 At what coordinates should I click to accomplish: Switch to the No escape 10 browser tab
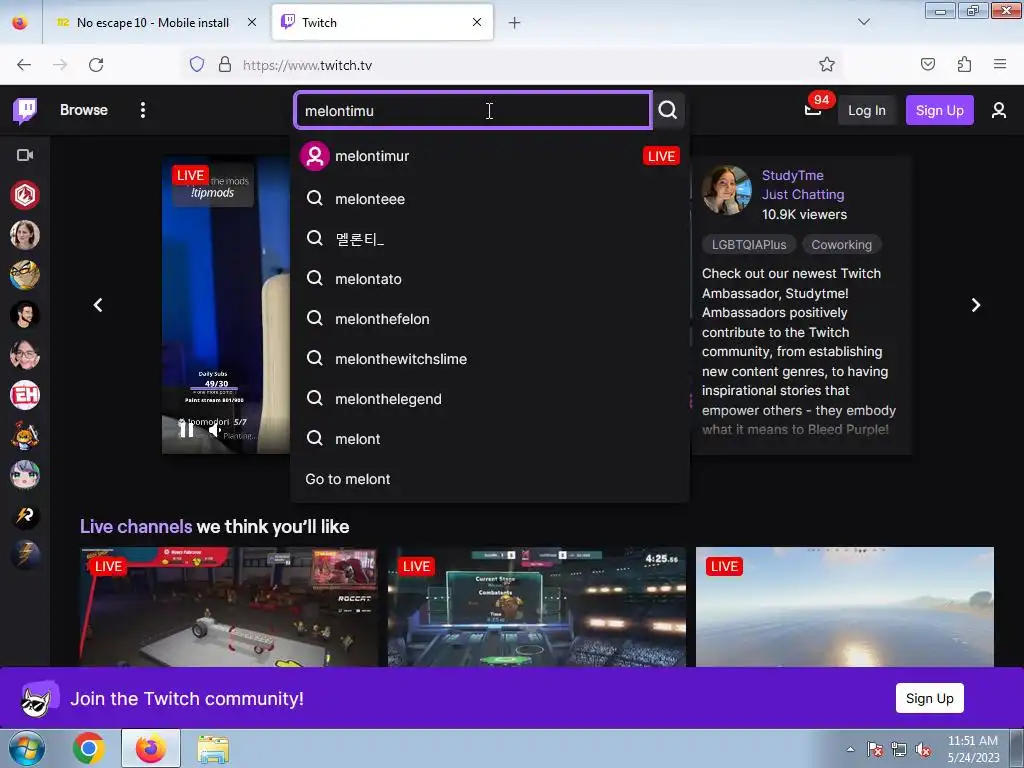[x=155, y=23]
